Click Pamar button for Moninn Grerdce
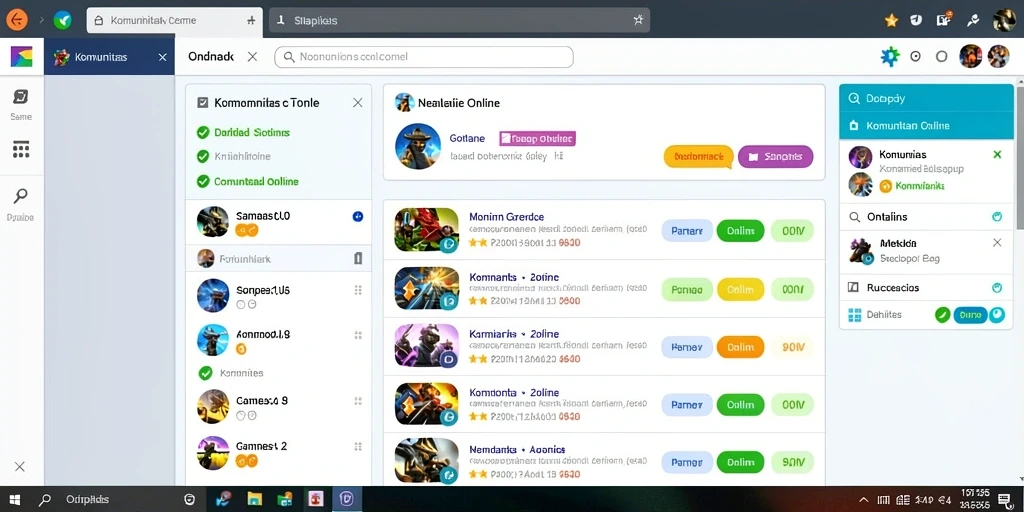The height and width of the screenshot is (512, 1024). click(687, 231)
